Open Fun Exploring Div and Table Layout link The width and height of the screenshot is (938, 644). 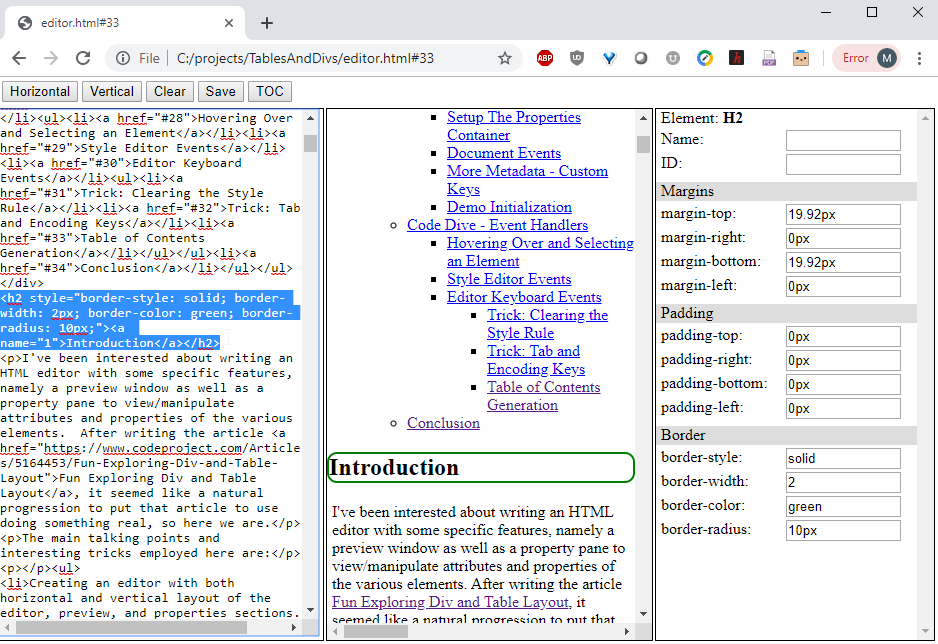coord(451,602)
